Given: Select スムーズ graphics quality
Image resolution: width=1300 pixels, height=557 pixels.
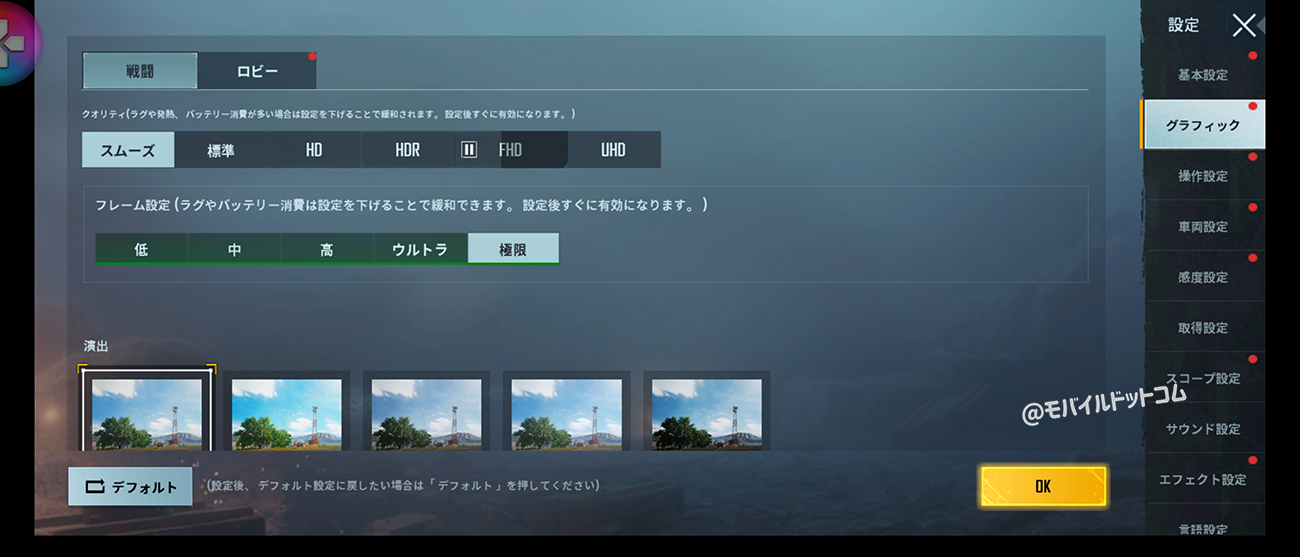Looking at the screenshot, I should tap(128, 150).
